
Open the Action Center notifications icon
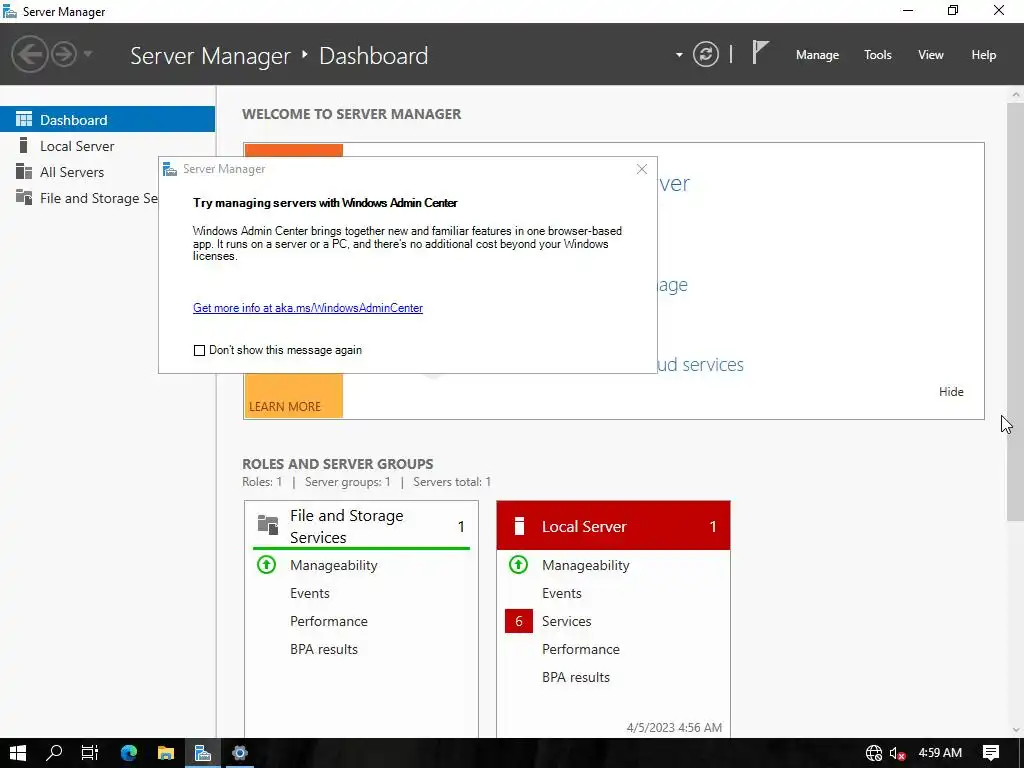(991, 753)
